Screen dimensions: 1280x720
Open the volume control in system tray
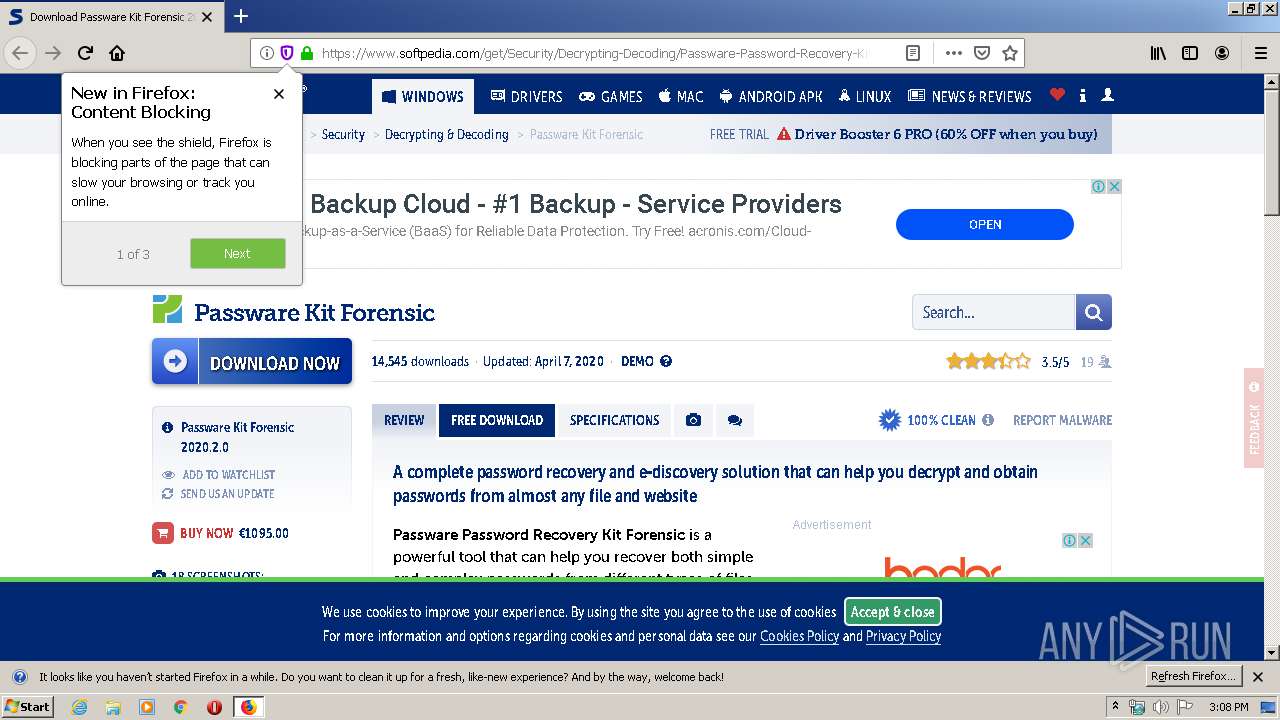(1160, 707)
